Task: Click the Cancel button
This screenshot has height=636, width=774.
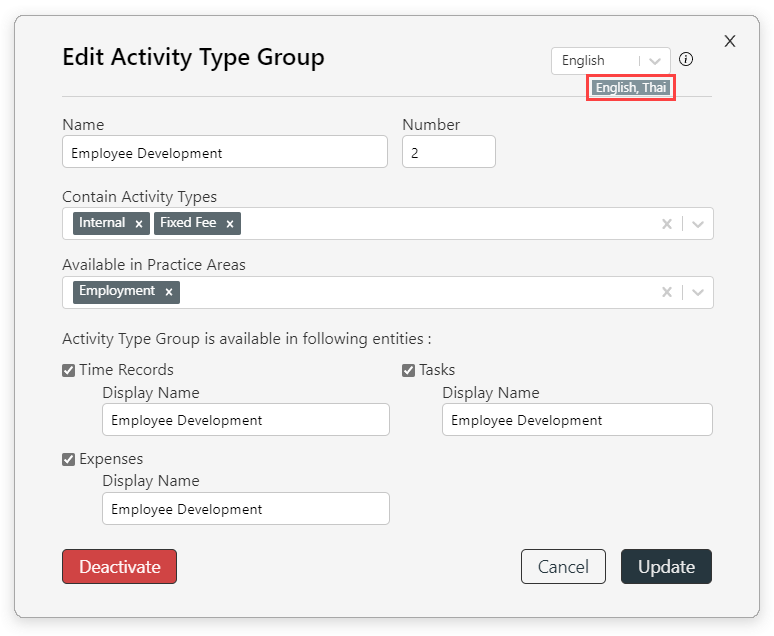Action: point(563,566)
